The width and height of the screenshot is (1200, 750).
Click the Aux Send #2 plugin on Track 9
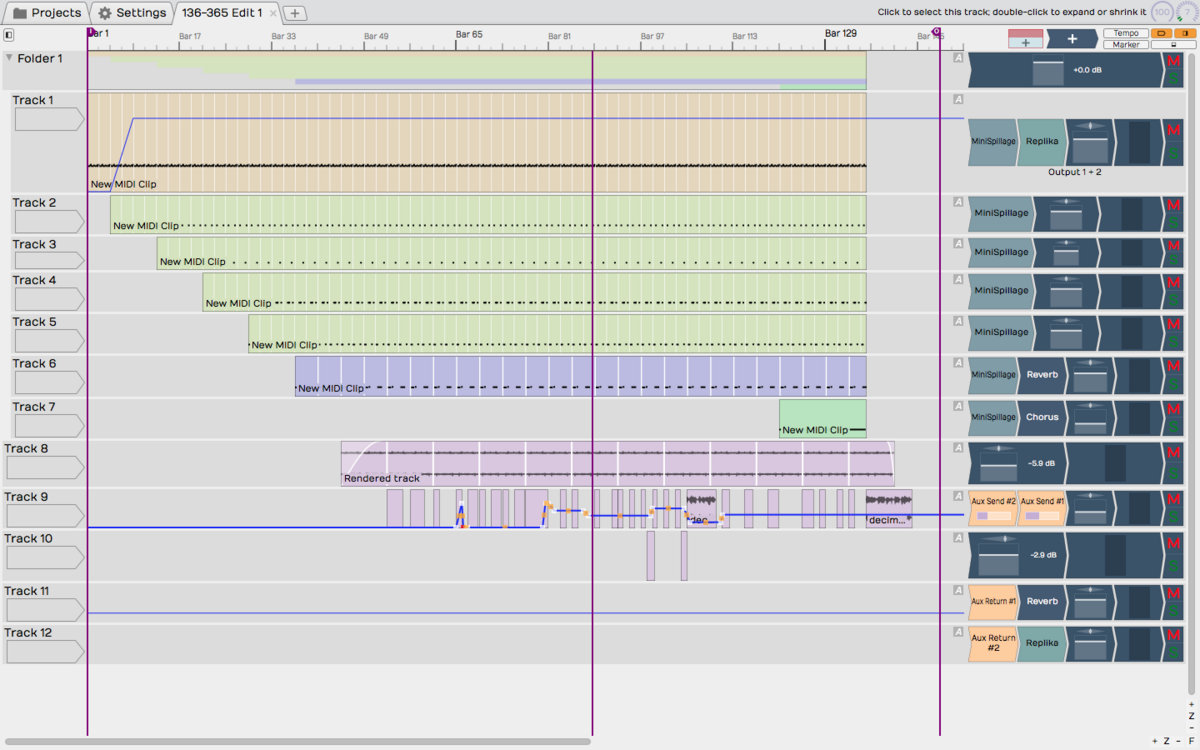(993, 506)
